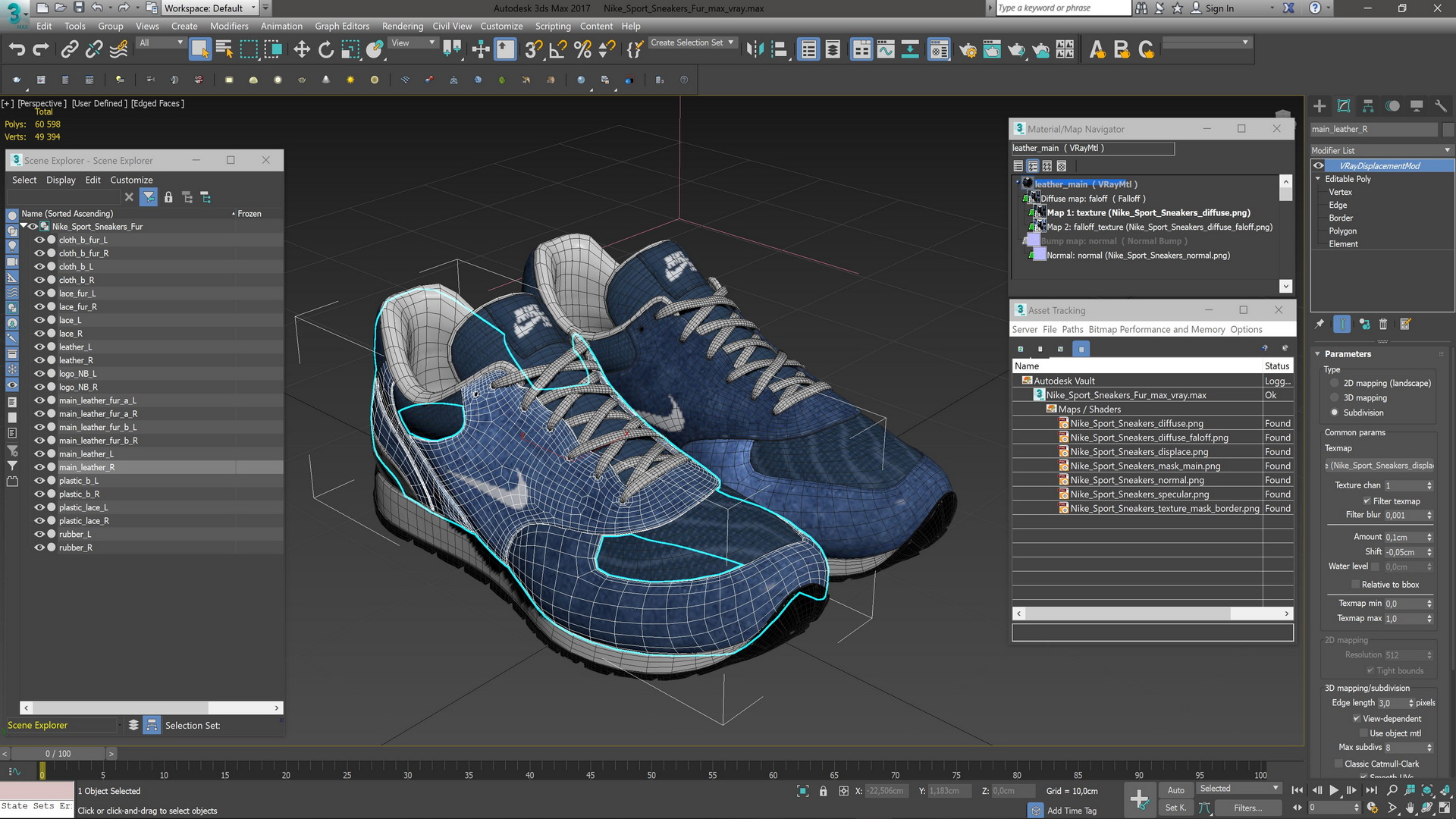Click the Texmap displace map button
The image size is (1456, 819).
[1379, 466]
